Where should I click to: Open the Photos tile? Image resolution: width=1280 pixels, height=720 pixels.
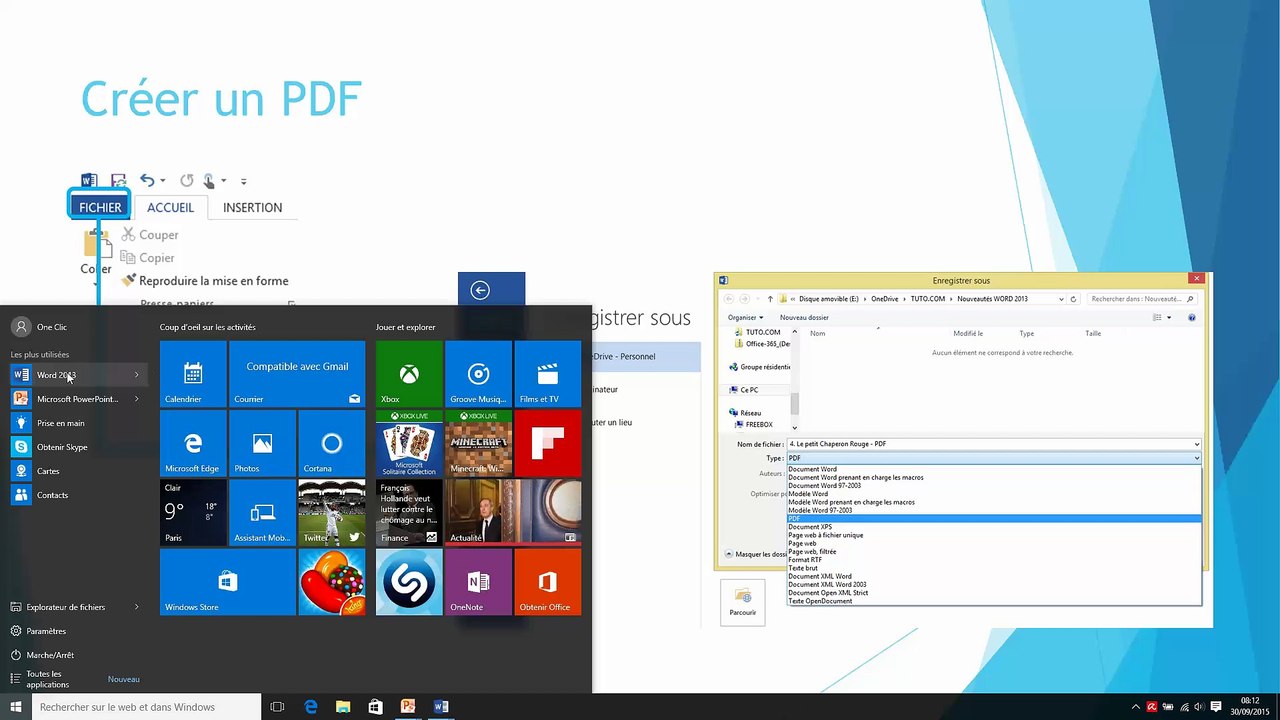pos(262,443)
